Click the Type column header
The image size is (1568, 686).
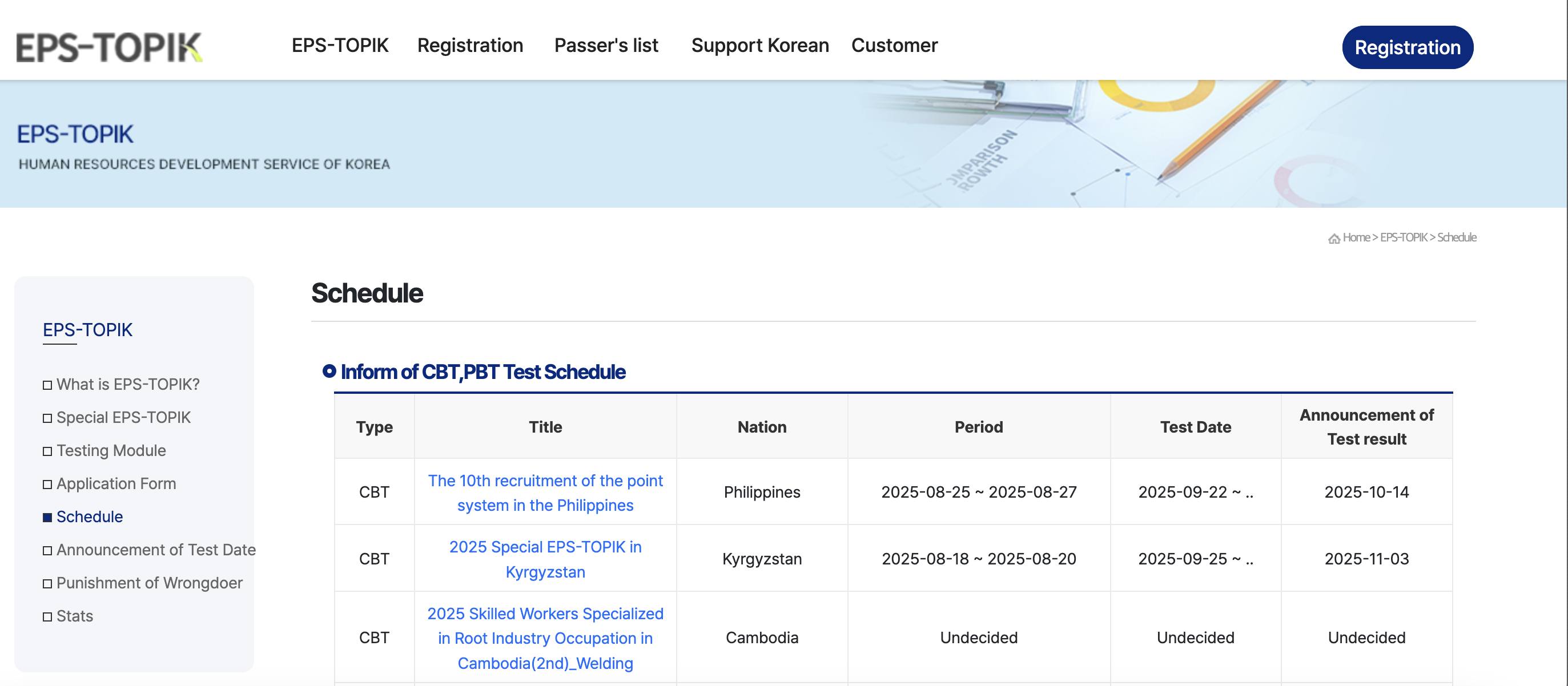[375, 427]
